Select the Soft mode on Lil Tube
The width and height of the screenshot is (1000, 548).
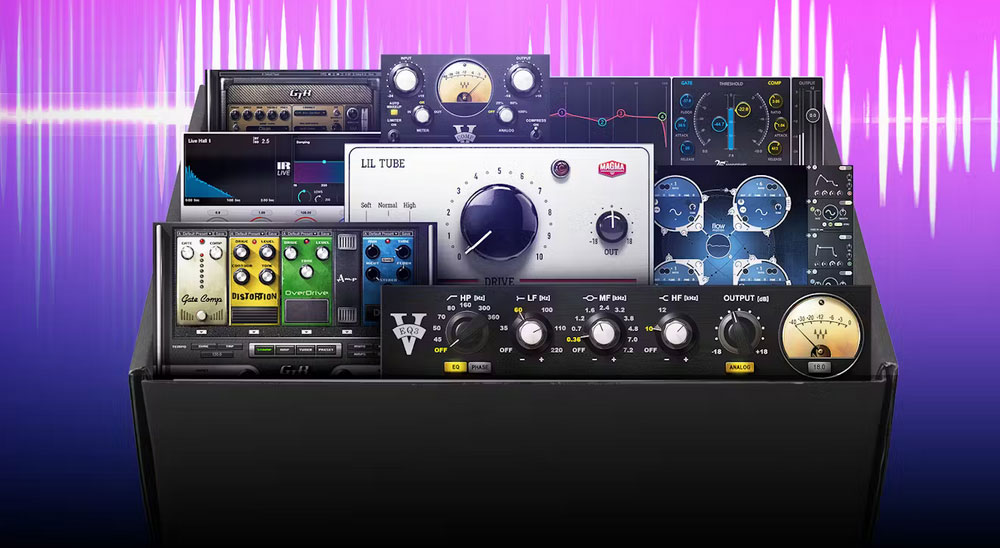click(366, 205)
